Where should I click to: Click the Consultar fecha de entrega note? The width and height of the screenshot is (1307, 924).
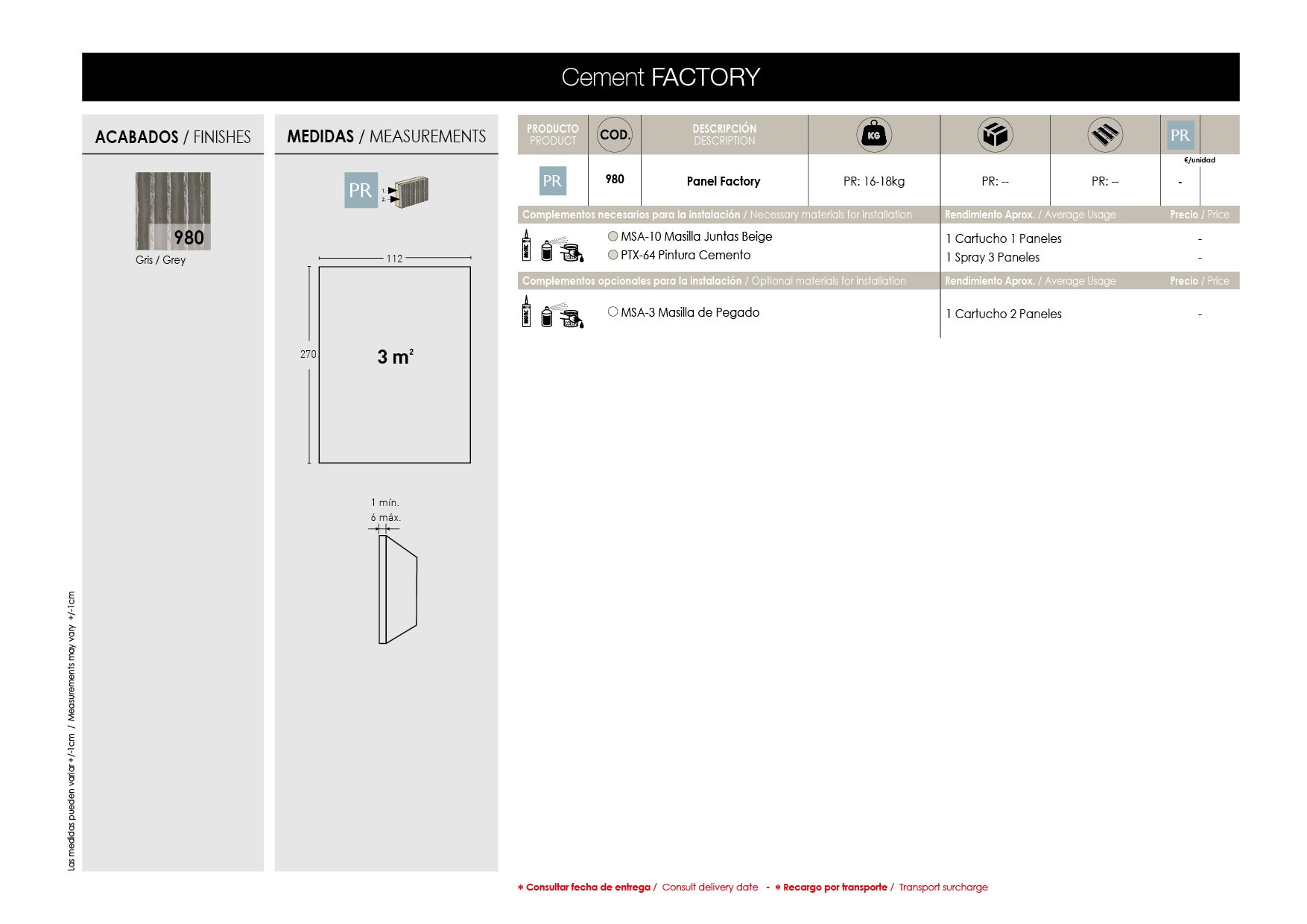588,887
